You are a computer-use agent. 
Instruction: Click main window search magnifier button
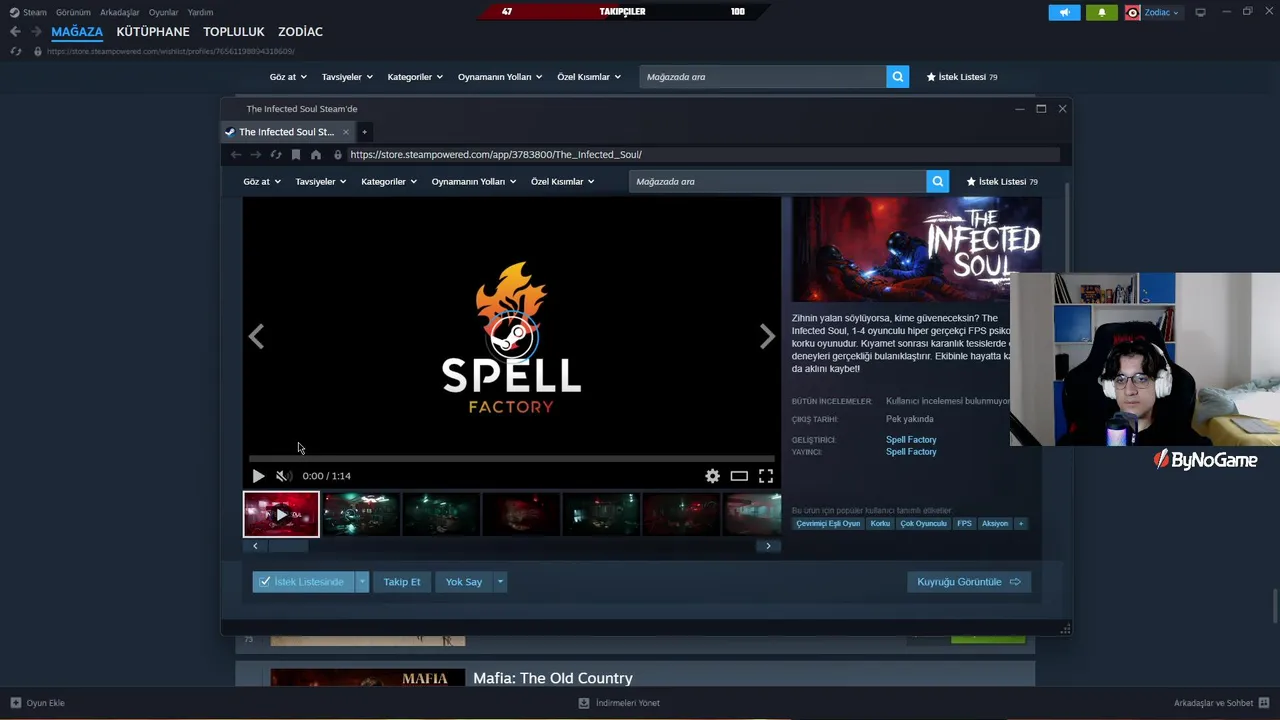[x=897, y=77]
